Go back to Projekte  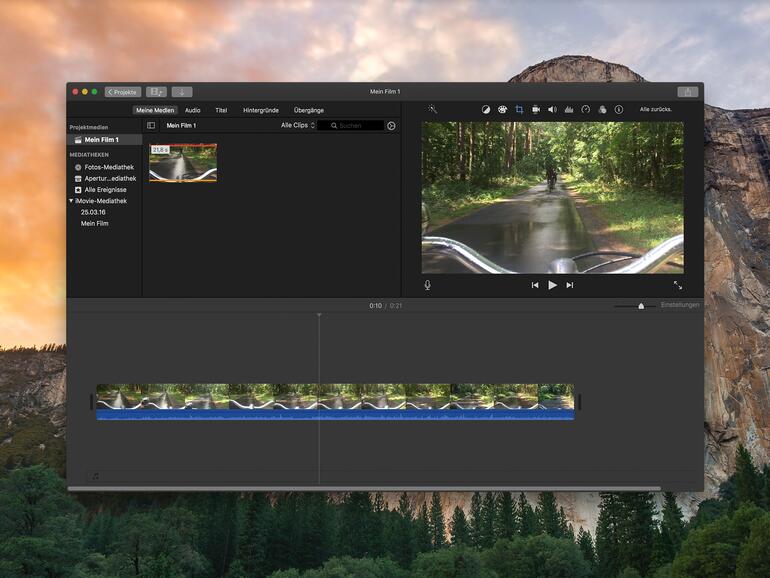[123, 92]
